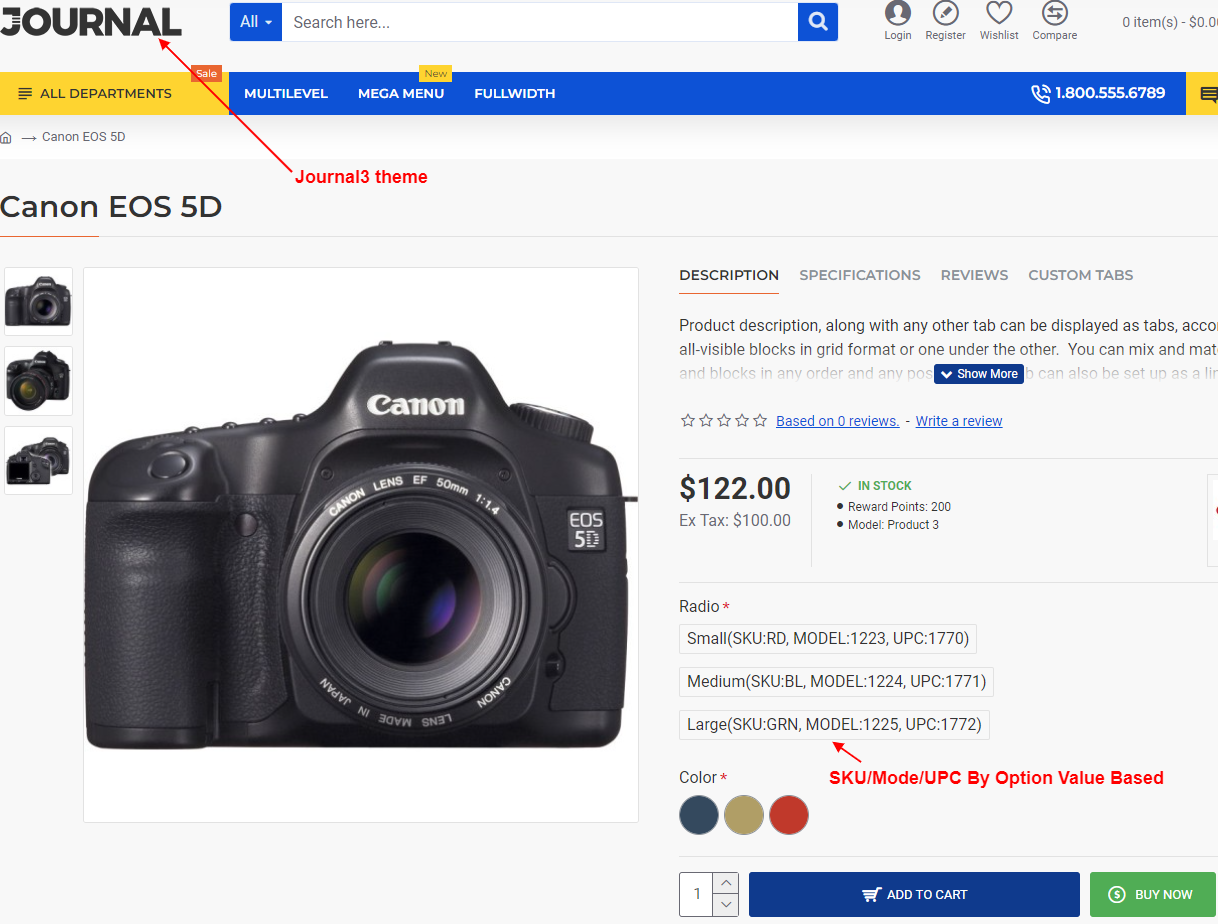The height and width of the screenshot is (924, 1218).
Task: Increase quantity with the up arrow
Action: click(726, 884)
